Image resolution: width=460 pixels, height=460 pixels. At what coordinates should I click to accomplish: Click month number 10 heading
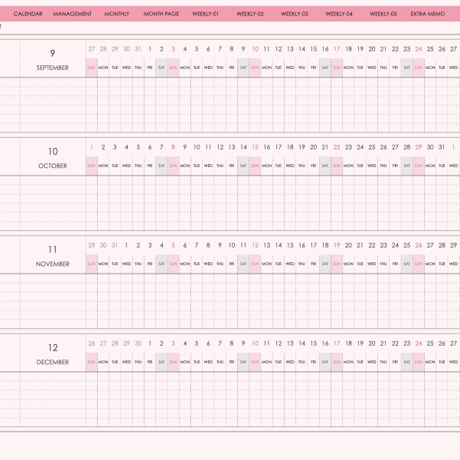pos(53,151)
